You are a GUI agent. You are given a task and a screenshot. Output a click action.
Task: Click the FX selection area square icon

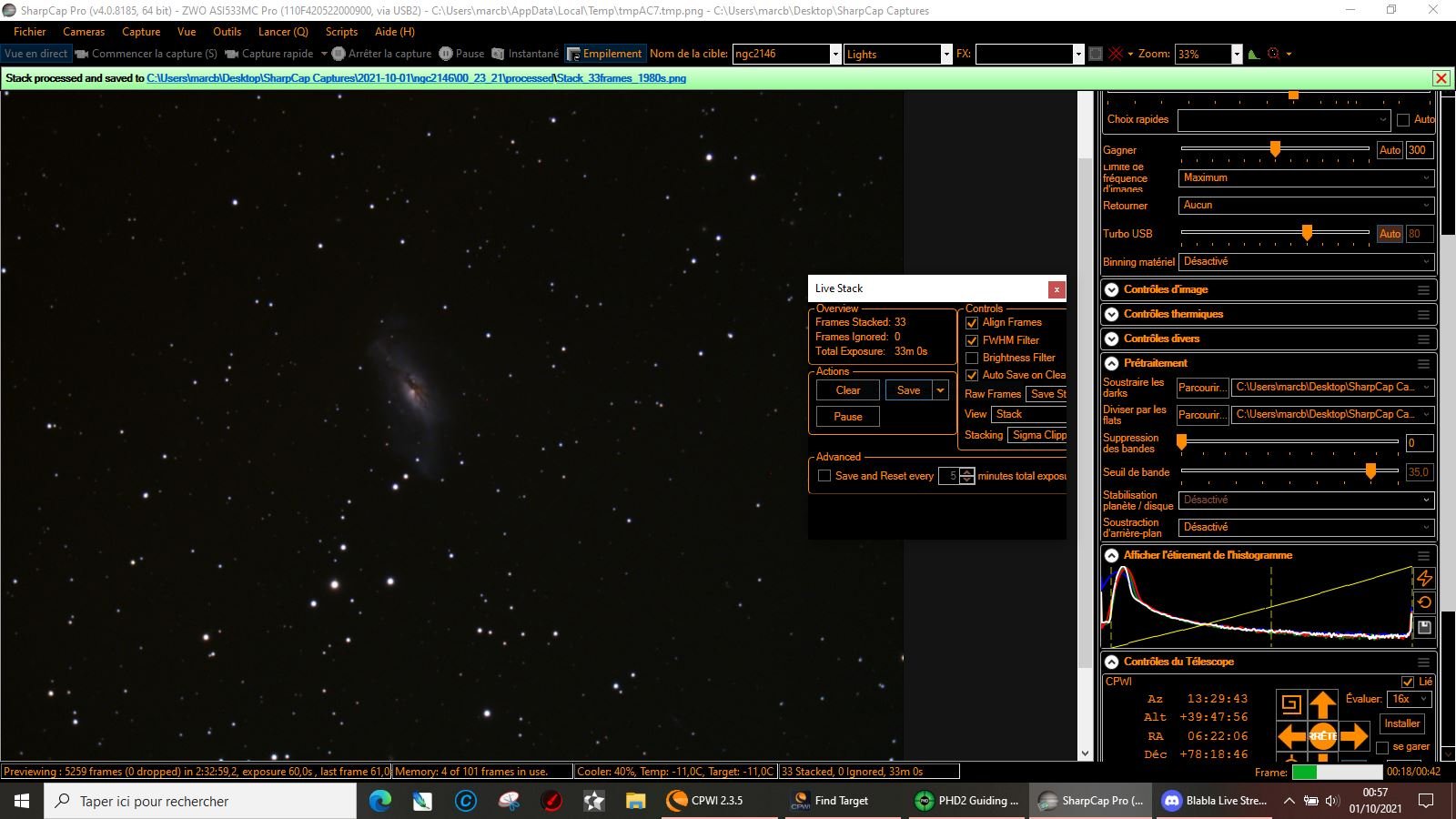point(1096,54)
